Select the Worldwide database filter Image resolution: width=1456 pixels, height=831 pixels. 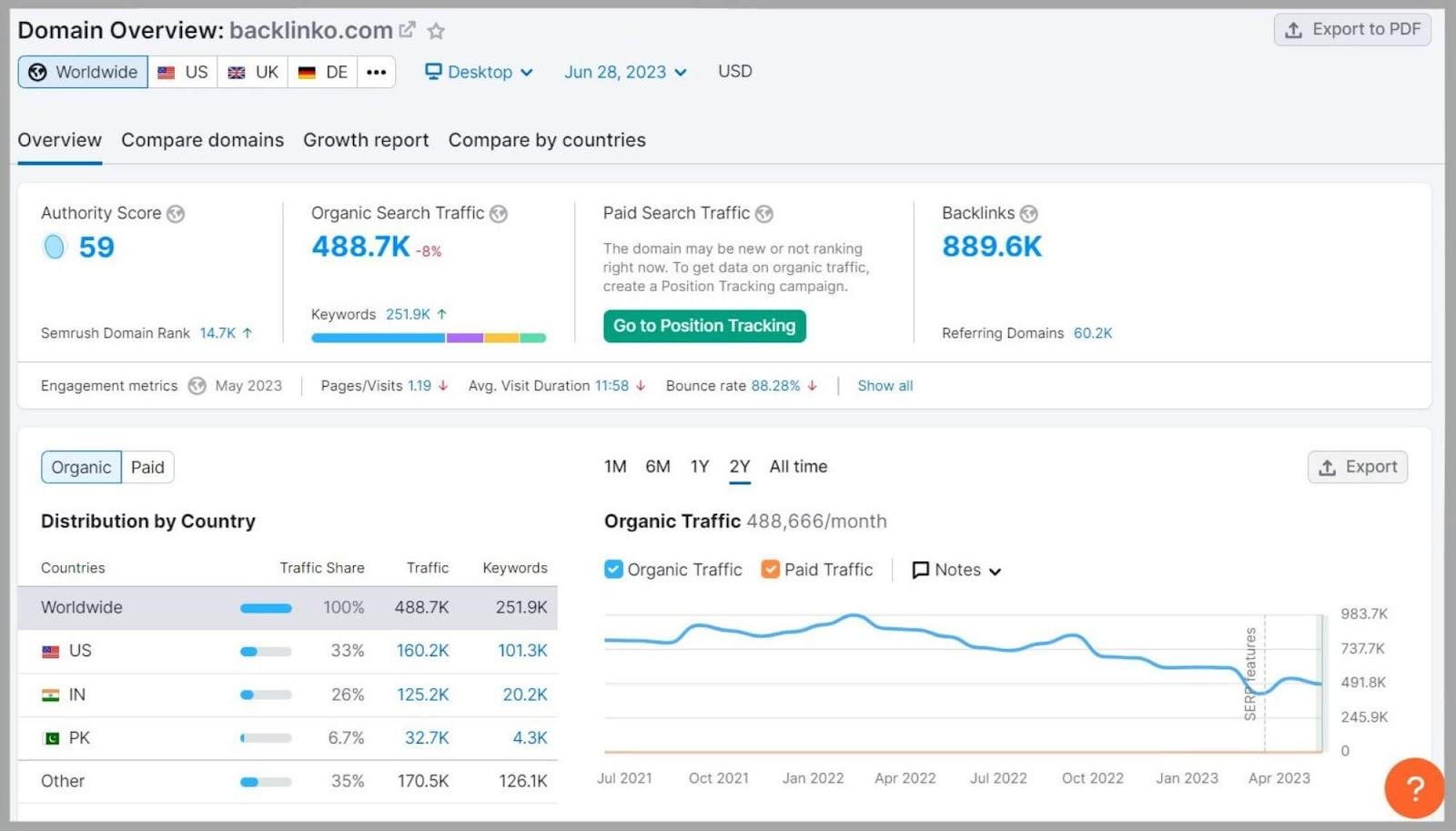(x=83, y=72)
